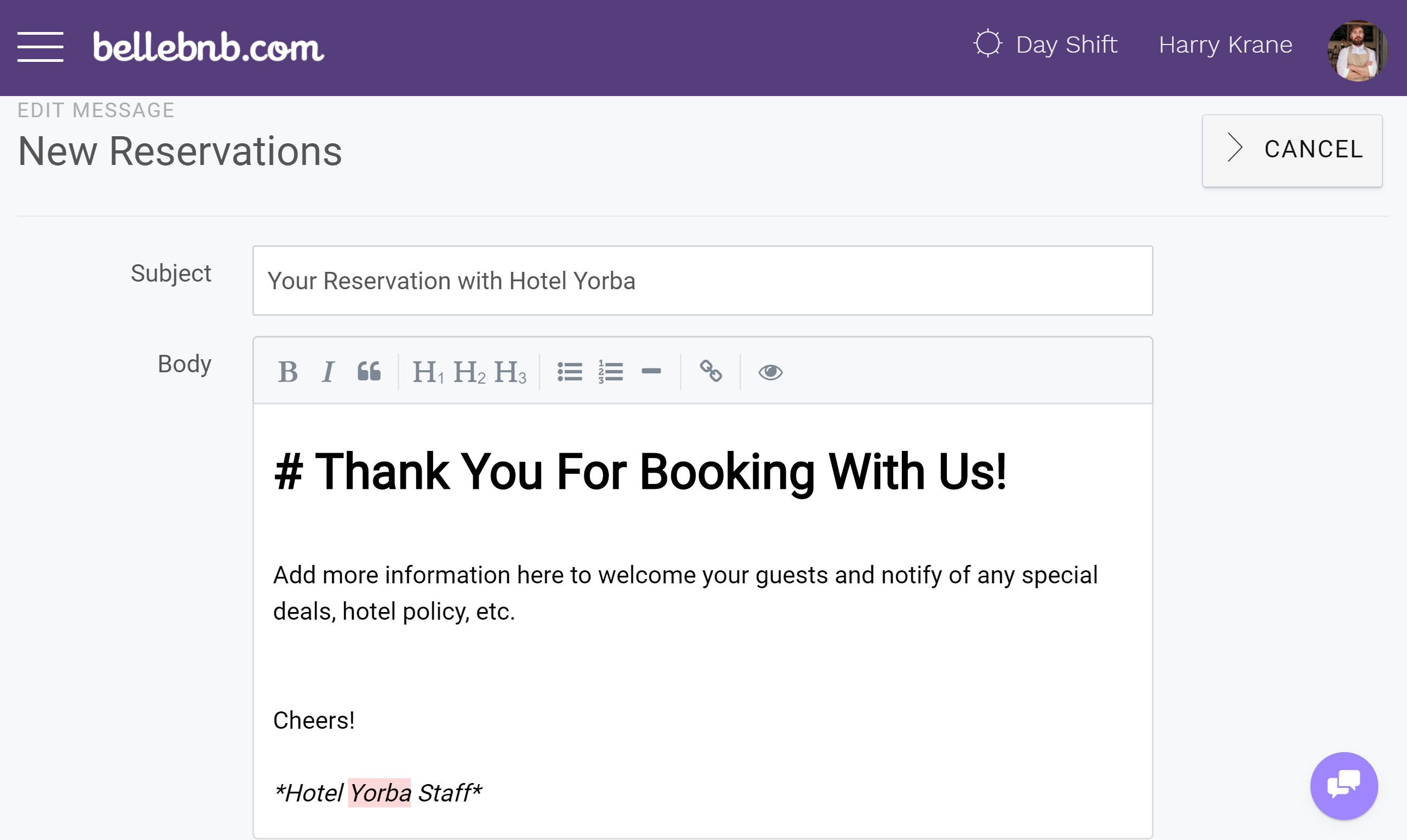Insert a horizontal rule line
Viewport: 1407px width, 840px height.
[651, 371]
